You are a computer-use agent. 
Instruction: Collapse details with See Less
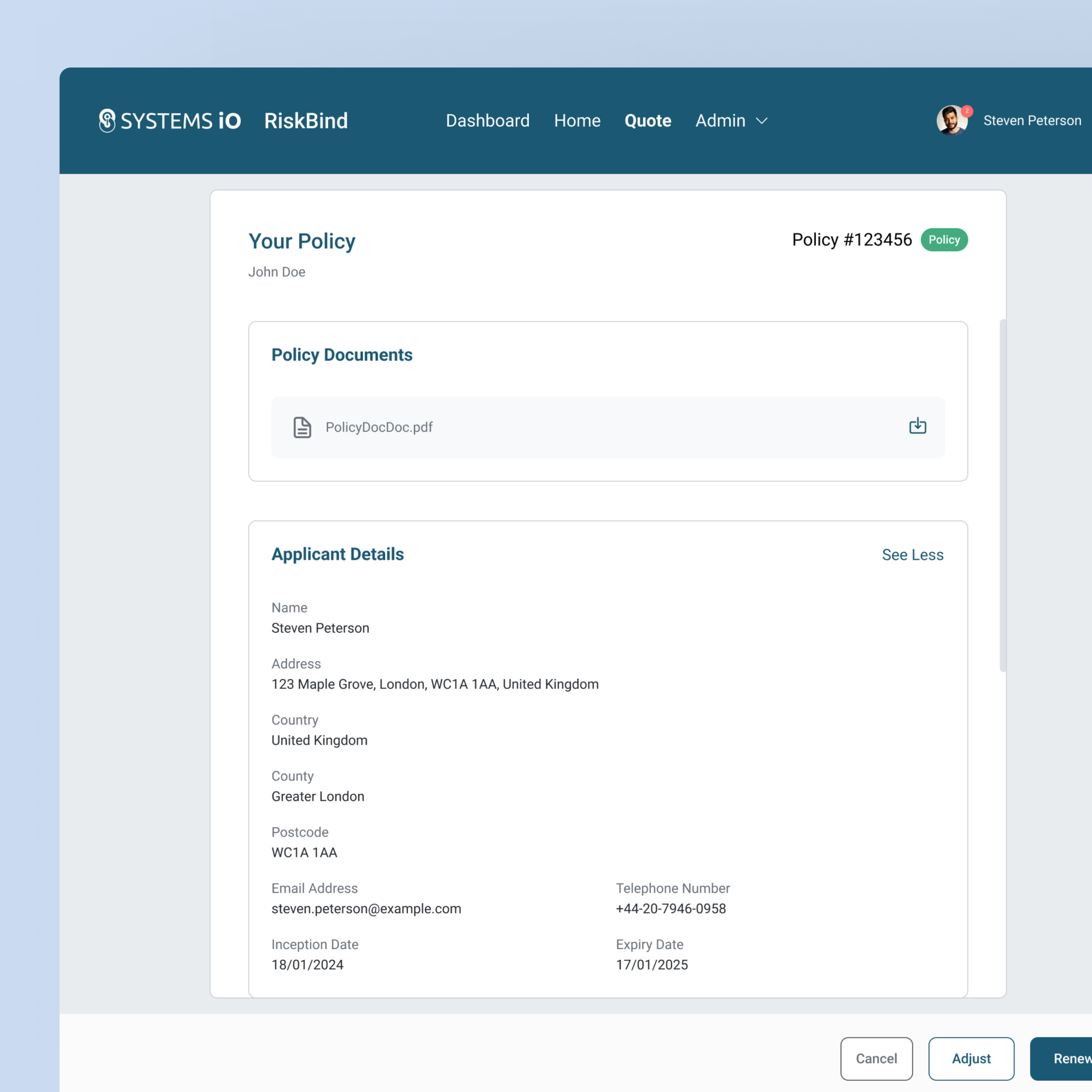912,555
